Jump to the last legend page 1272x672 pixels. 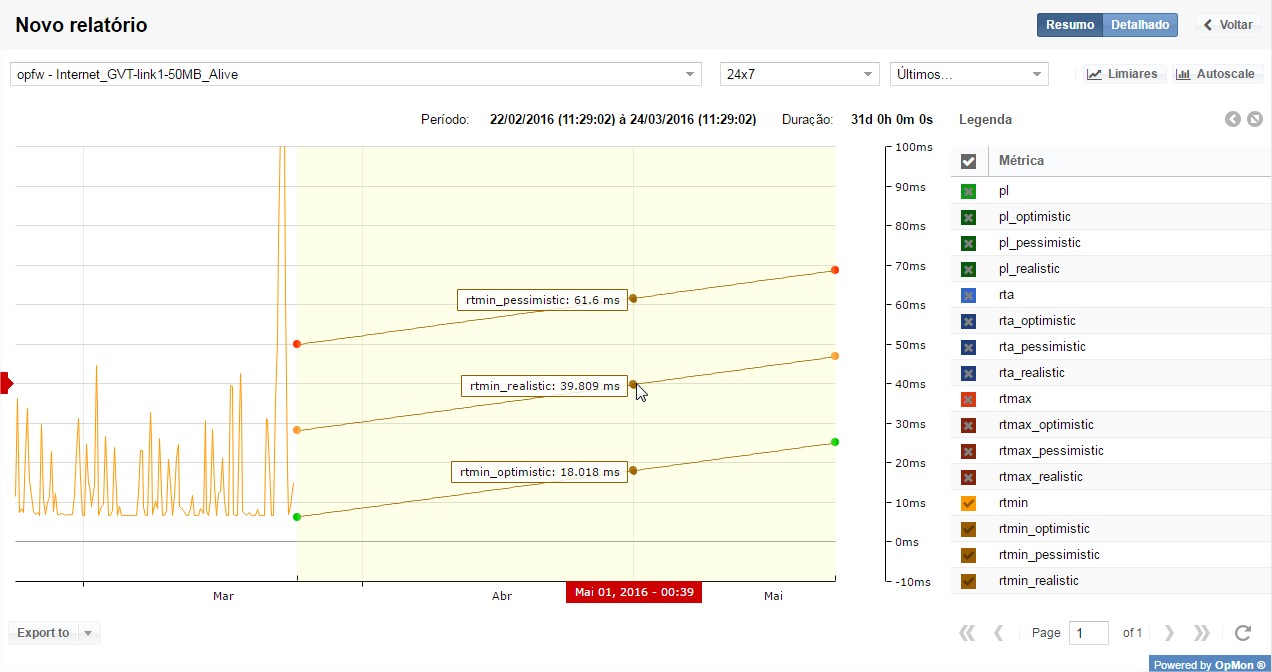(1202, 633)
